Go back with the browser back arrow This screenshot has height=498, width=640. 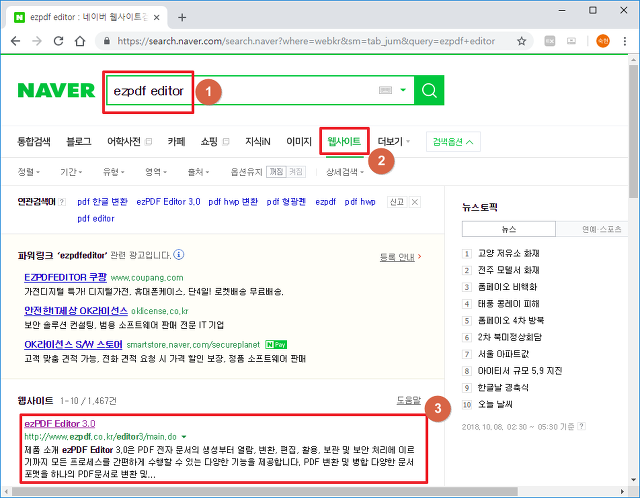(x=16, y=41)
